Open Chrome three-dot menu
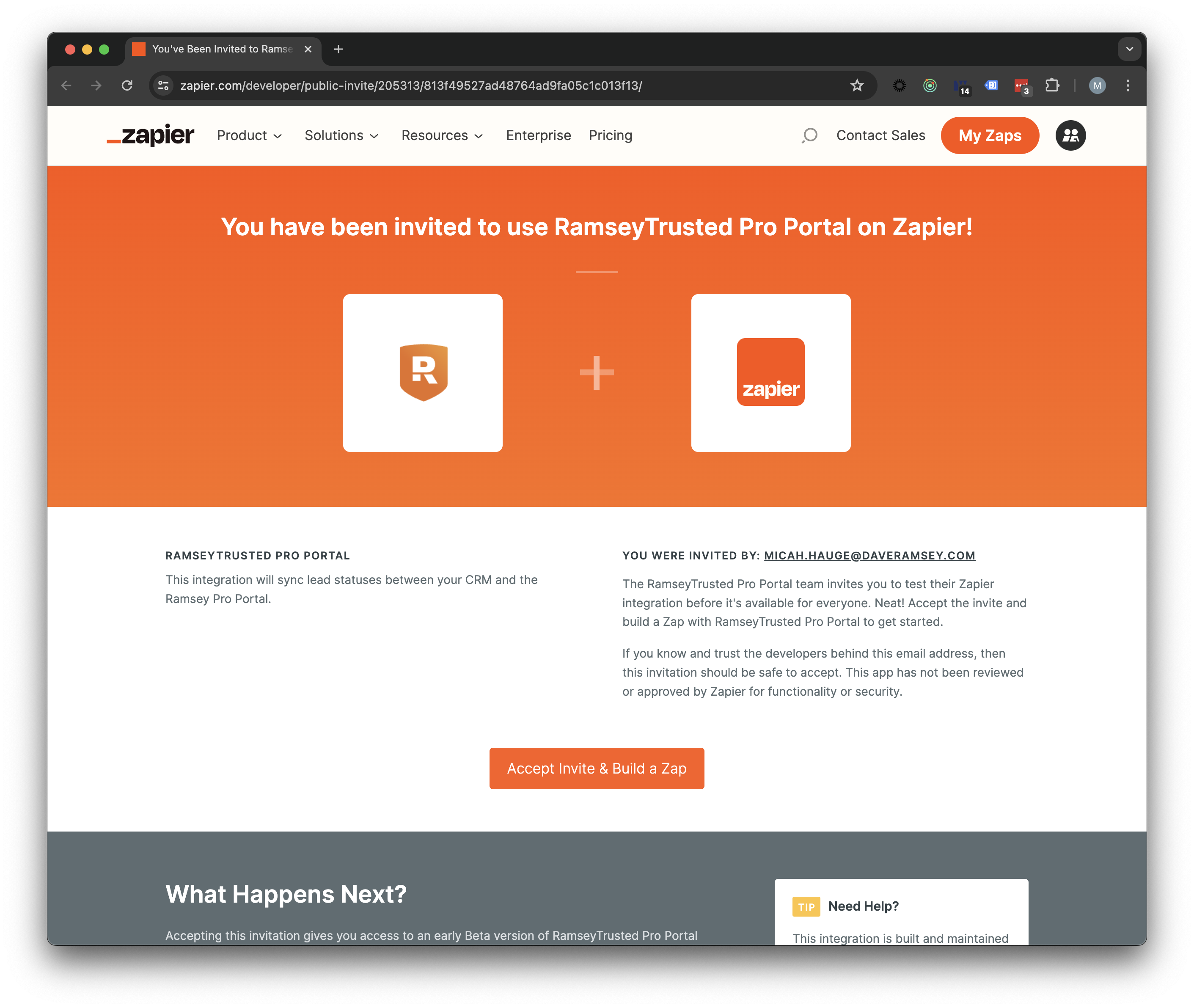1194x1008 pixels. (x=1127, y=86)
